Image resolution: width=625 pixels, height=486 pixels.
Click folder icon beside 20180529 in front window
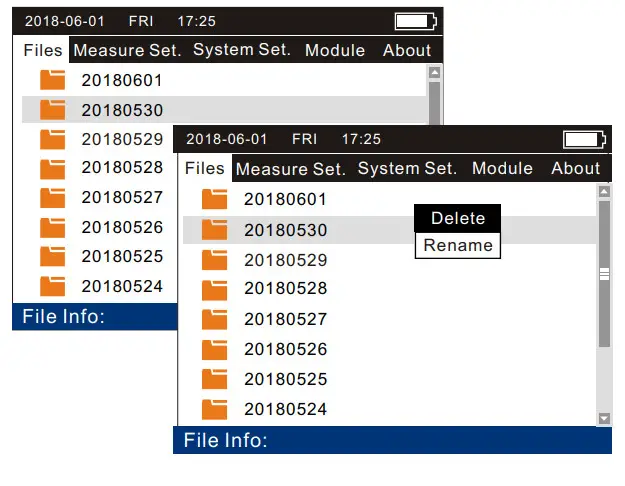tap(214, 260)
